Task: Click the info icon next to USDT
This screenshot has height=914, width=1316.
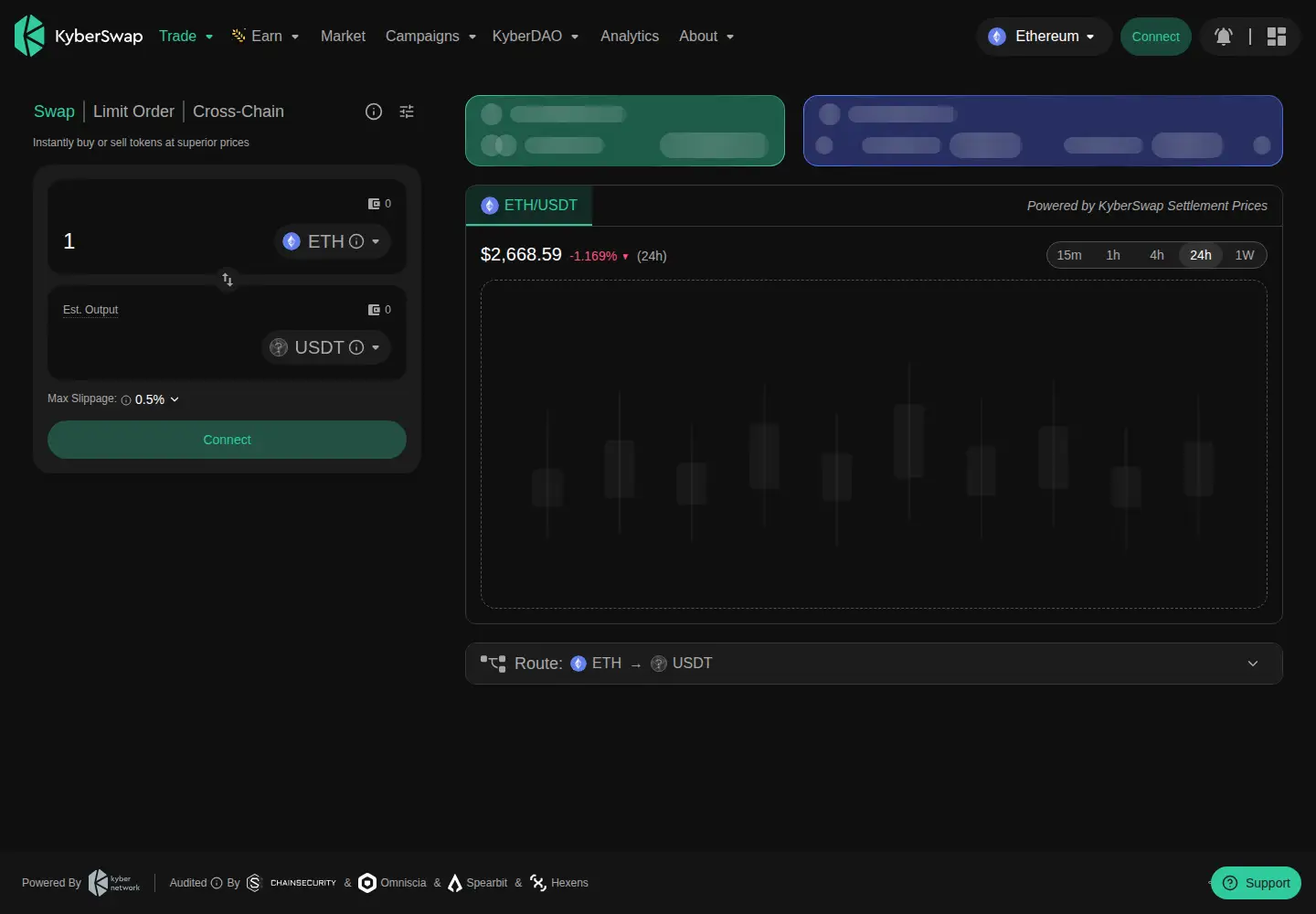Action: (356, 347)
